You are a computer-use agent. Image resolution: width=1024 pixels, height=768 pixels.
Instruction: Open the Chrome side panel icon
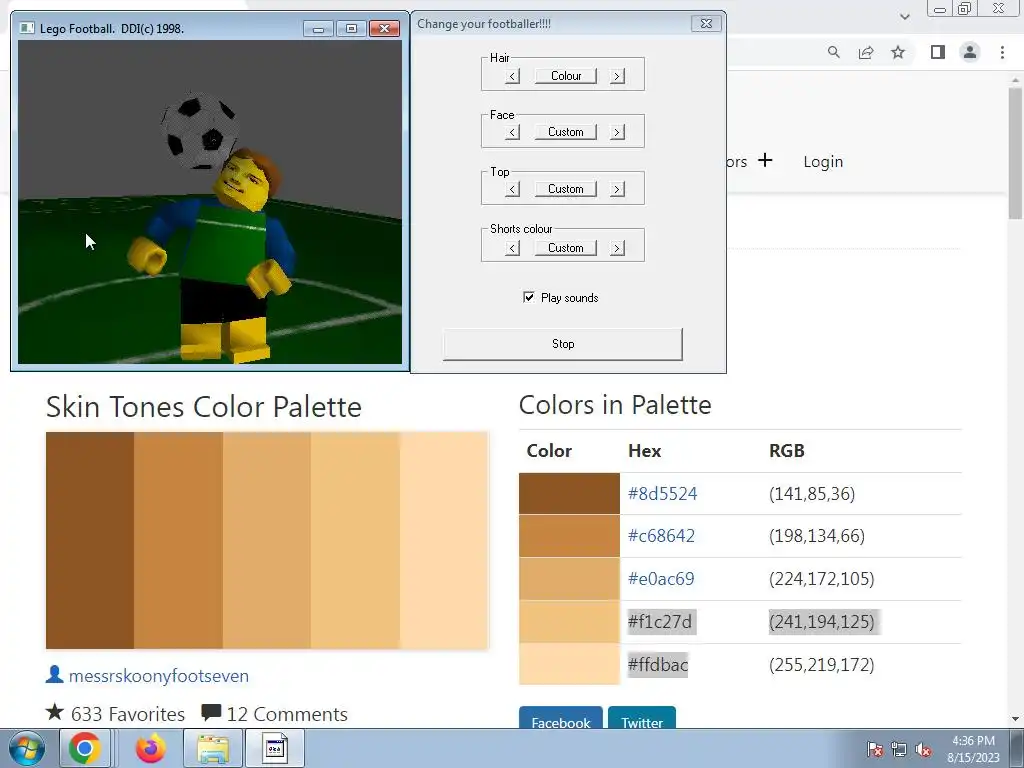click(938, 52)
